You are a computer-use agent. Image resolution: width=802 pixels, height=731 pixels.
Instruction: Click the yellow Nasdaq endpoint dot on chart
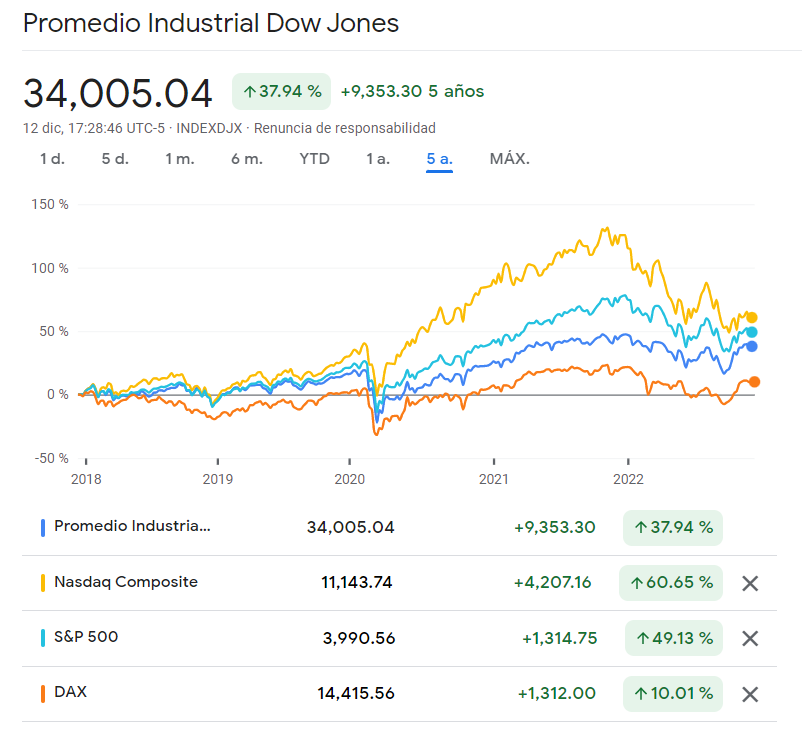751,318
